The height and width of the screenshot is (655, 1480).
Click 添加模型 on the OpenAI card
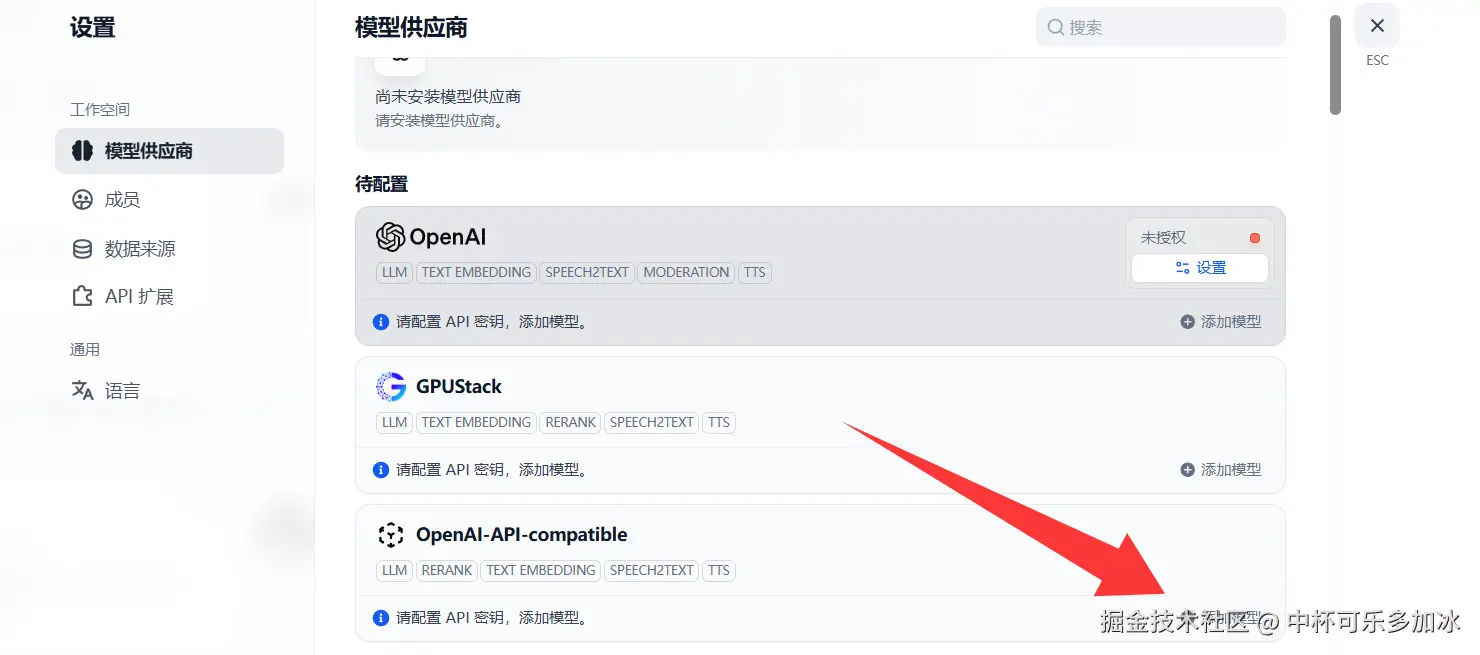[x=1221, y=322]
